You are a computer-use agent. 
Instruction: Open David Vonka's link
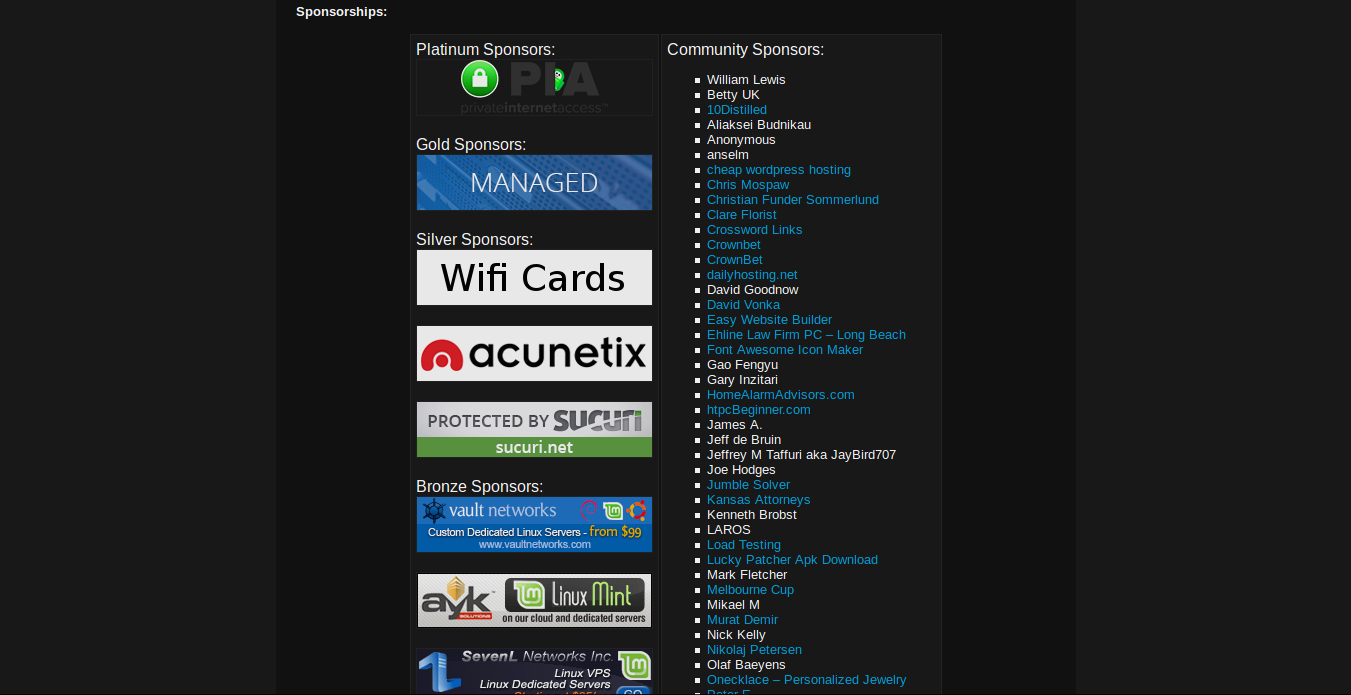point(744,305)
